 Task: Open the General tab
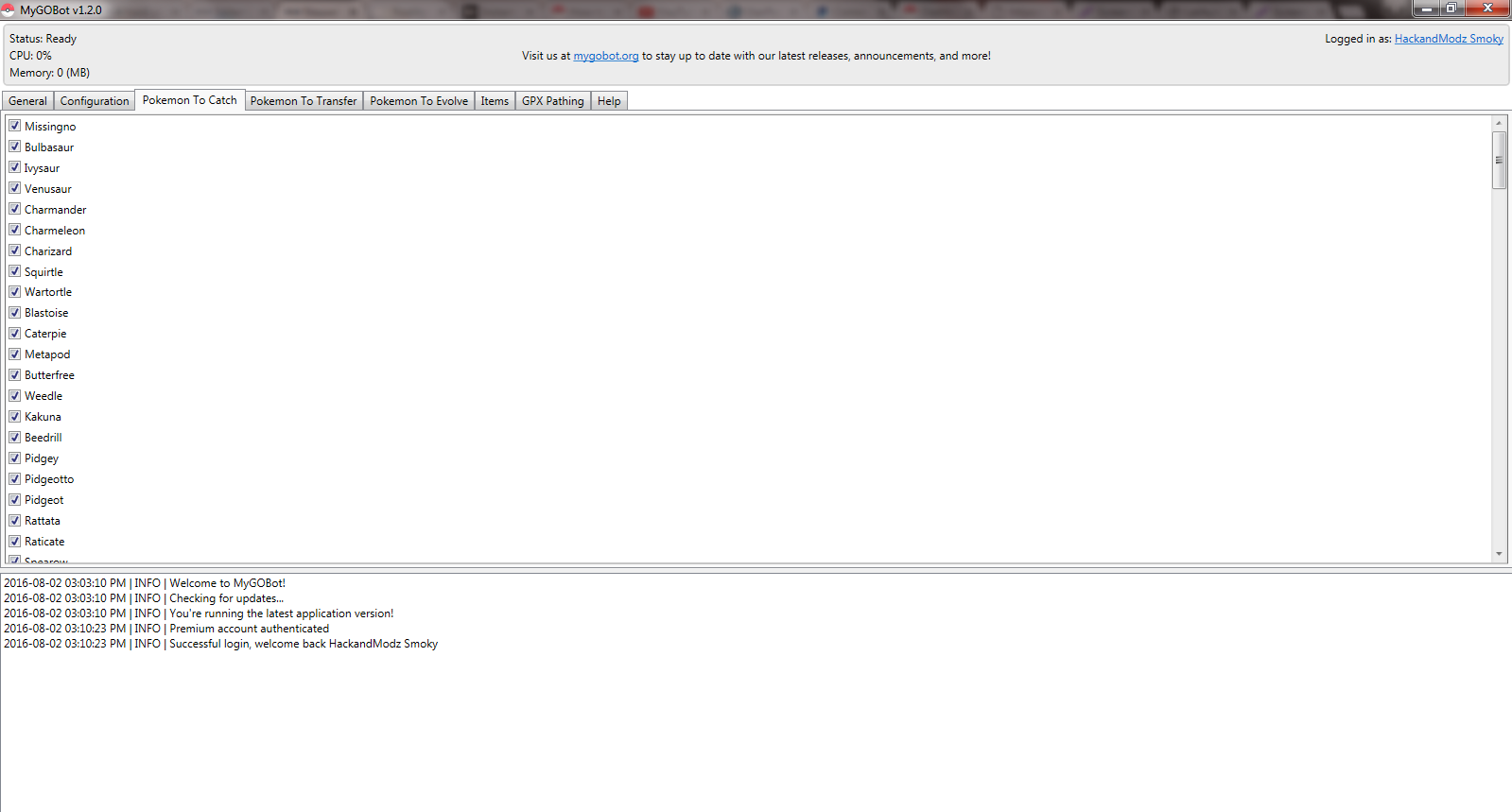pyautogui.click(x=27, y=101)
